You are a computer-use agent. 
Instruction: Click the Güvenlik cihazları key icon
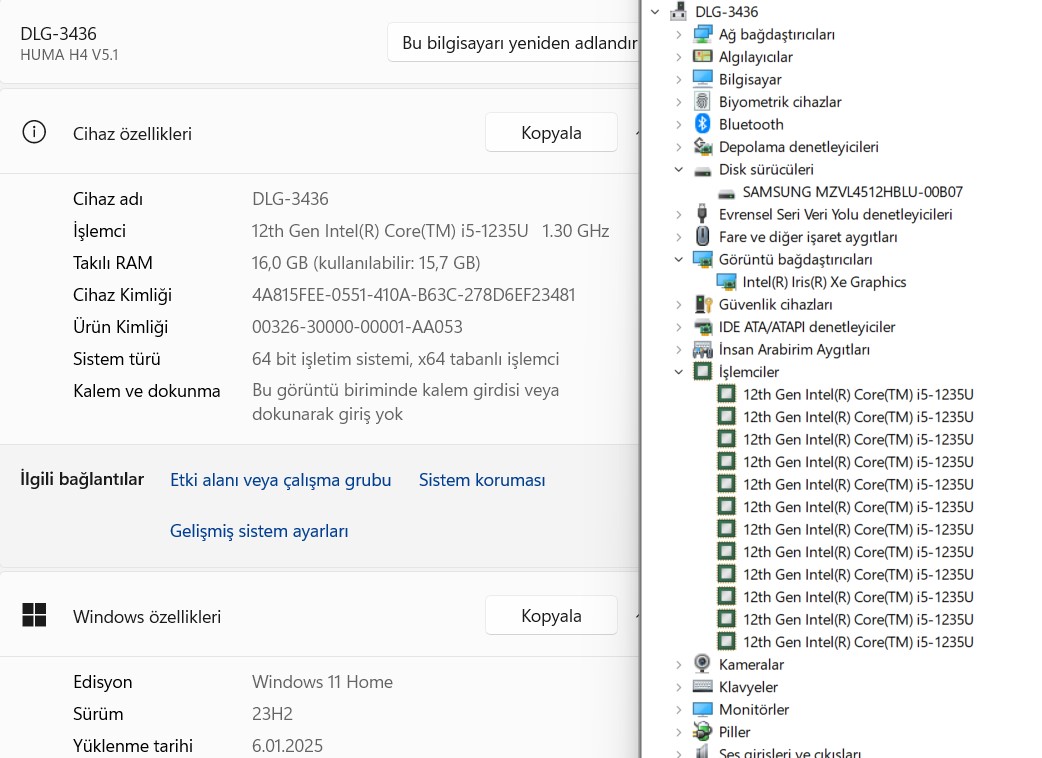tap(702, 304)
